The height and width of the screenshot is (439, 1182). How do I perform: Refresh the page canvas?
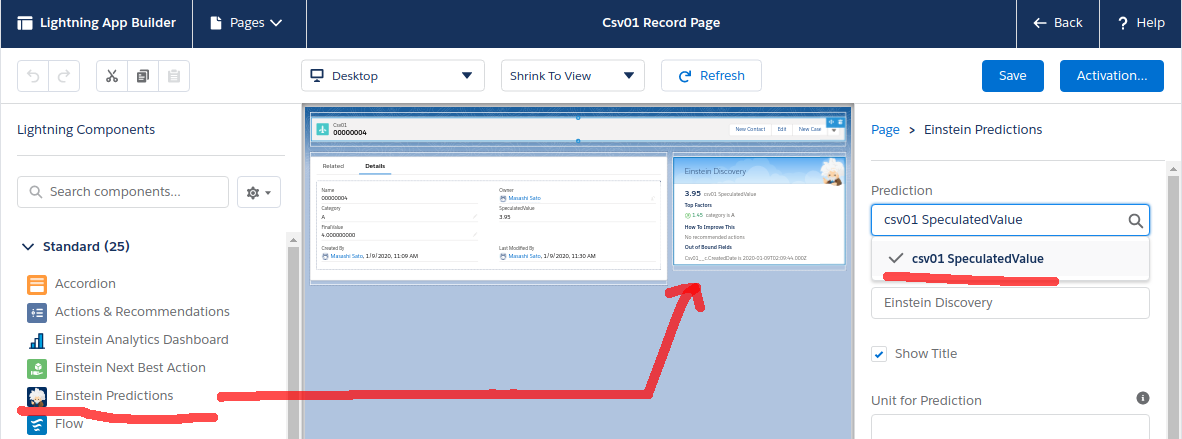pos(711,75)
